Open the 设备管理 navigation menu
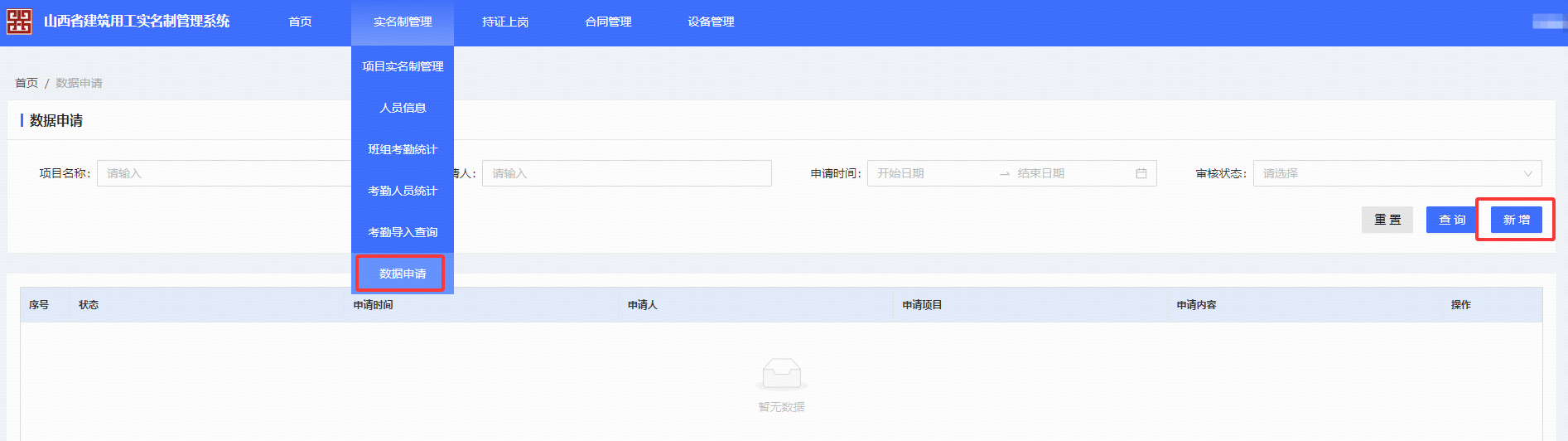 711,22
